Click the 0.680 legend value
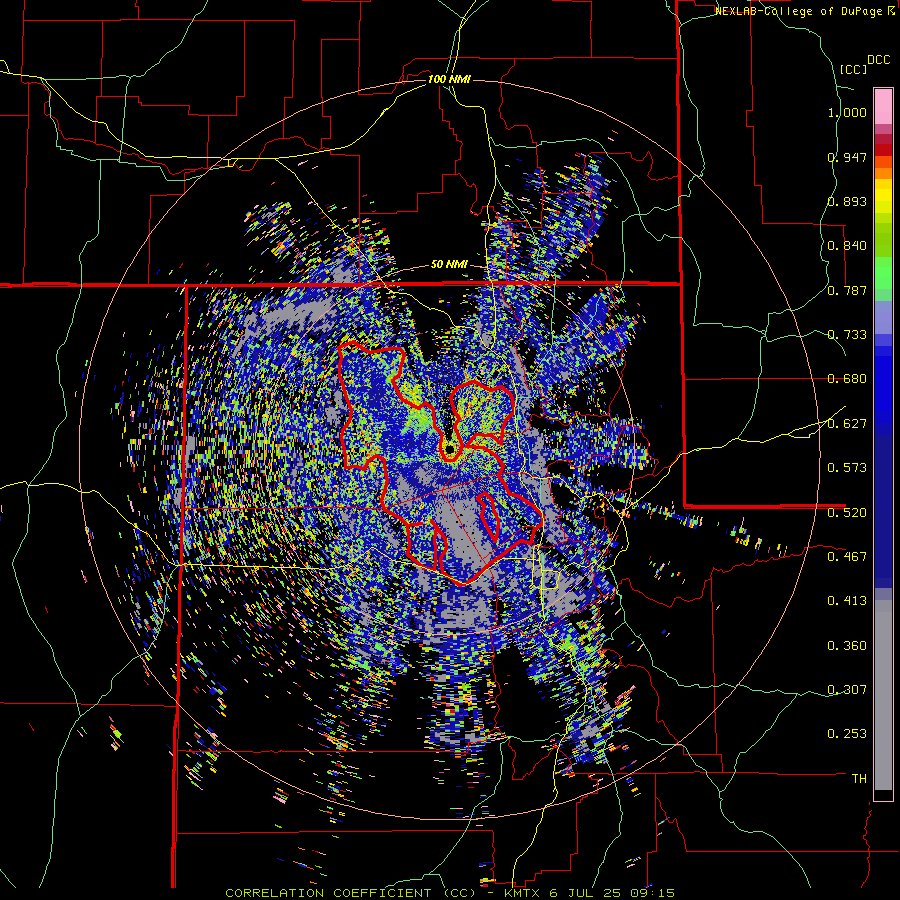 click(x=847, y=379)
